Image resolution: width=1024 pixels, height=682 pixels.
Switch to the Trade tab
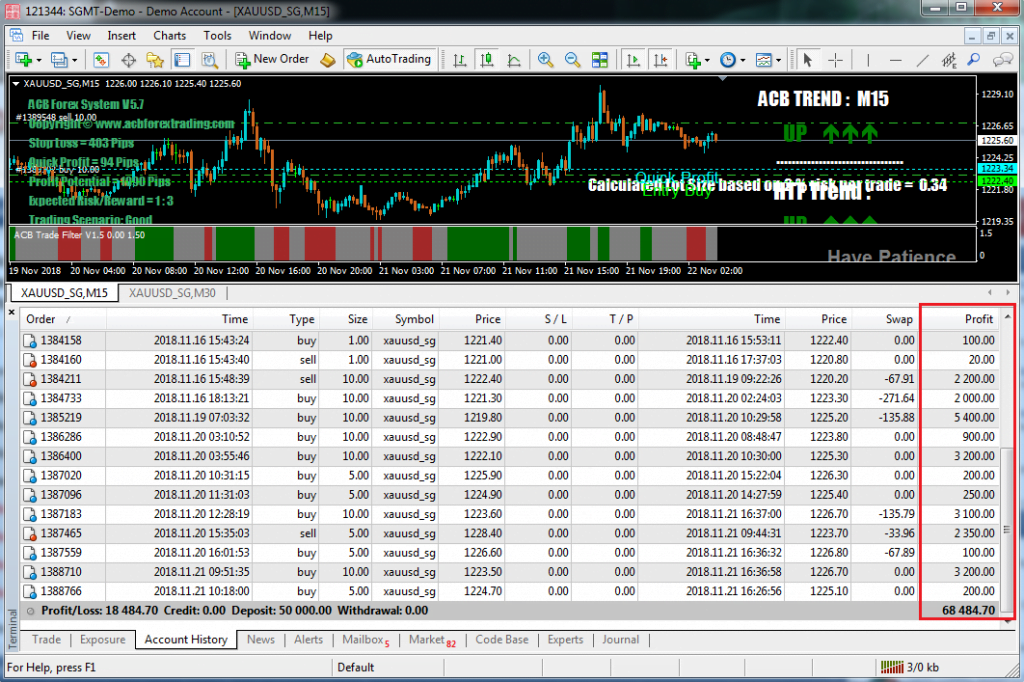click(x=46, y=640)
